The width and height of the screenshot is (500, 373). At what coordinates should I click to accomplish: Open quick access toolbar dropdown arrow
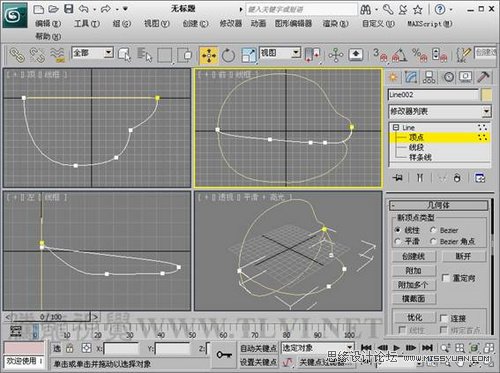(125, 9)
